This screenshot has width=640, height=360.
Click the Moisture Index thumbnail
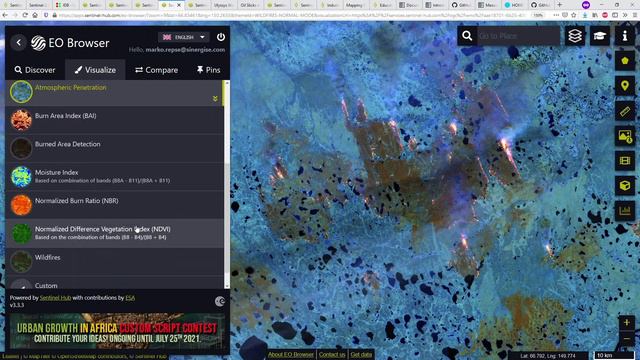pyautogui.click(x=21, y=176)
